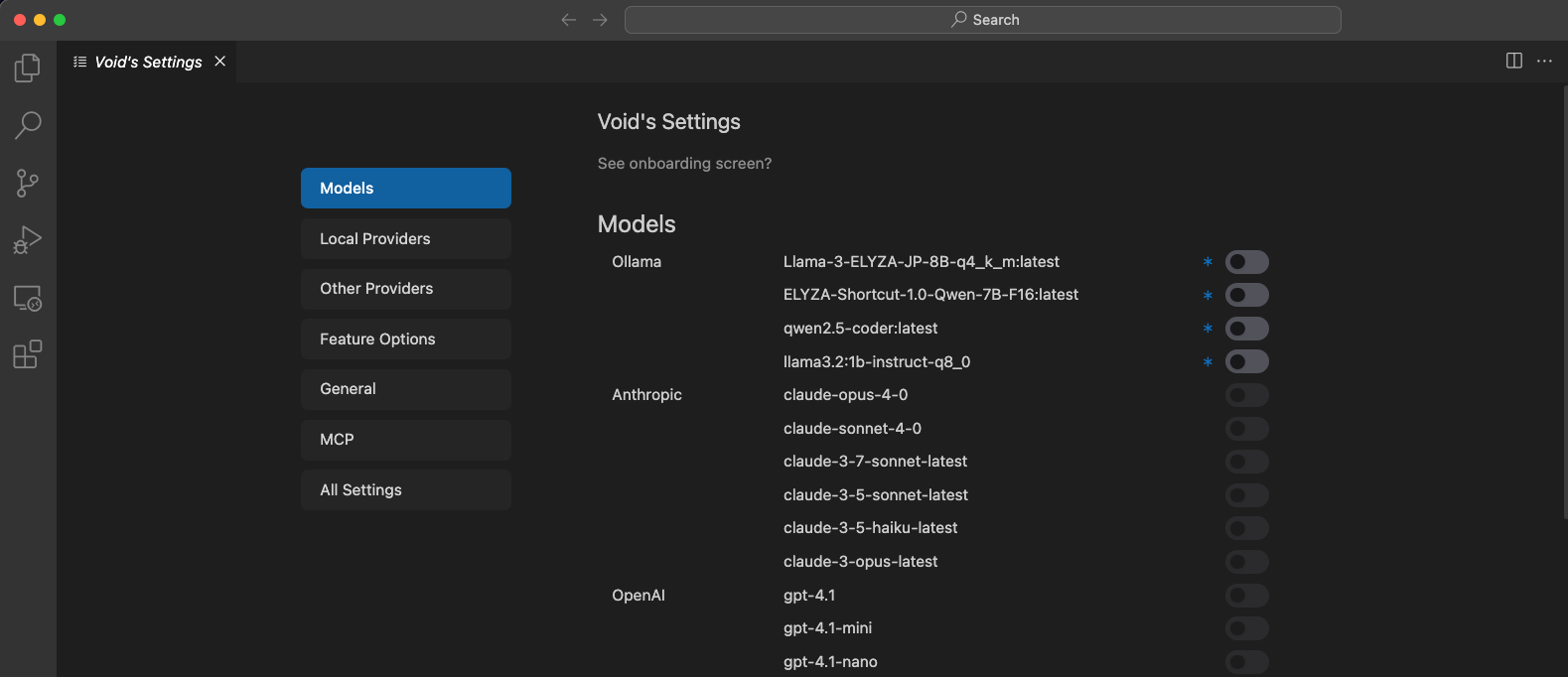Click the OpenAI provider label

coord(639,596)
